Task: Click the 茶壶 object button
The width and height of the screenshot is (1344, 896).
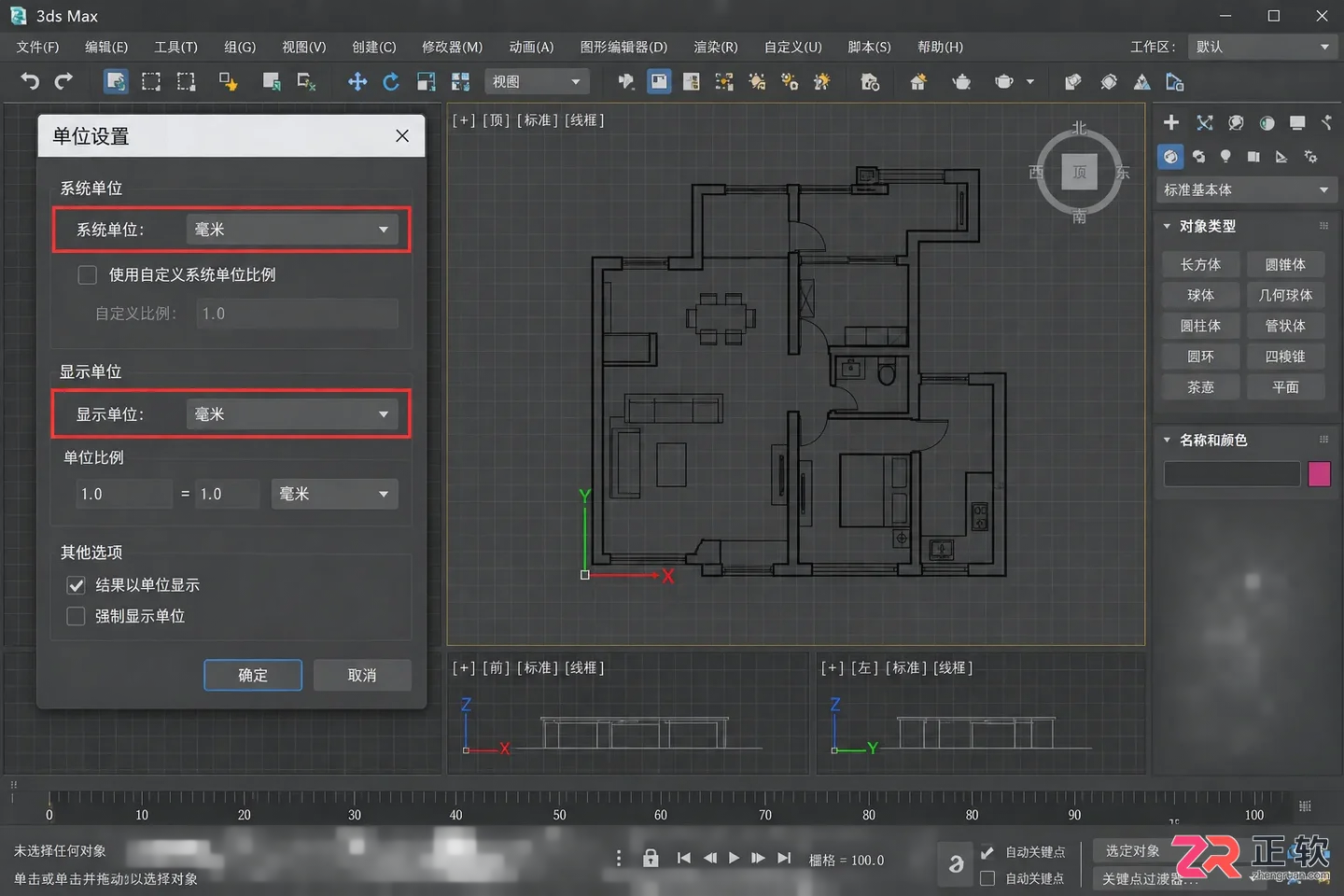Action: [x=1200, y=386]
